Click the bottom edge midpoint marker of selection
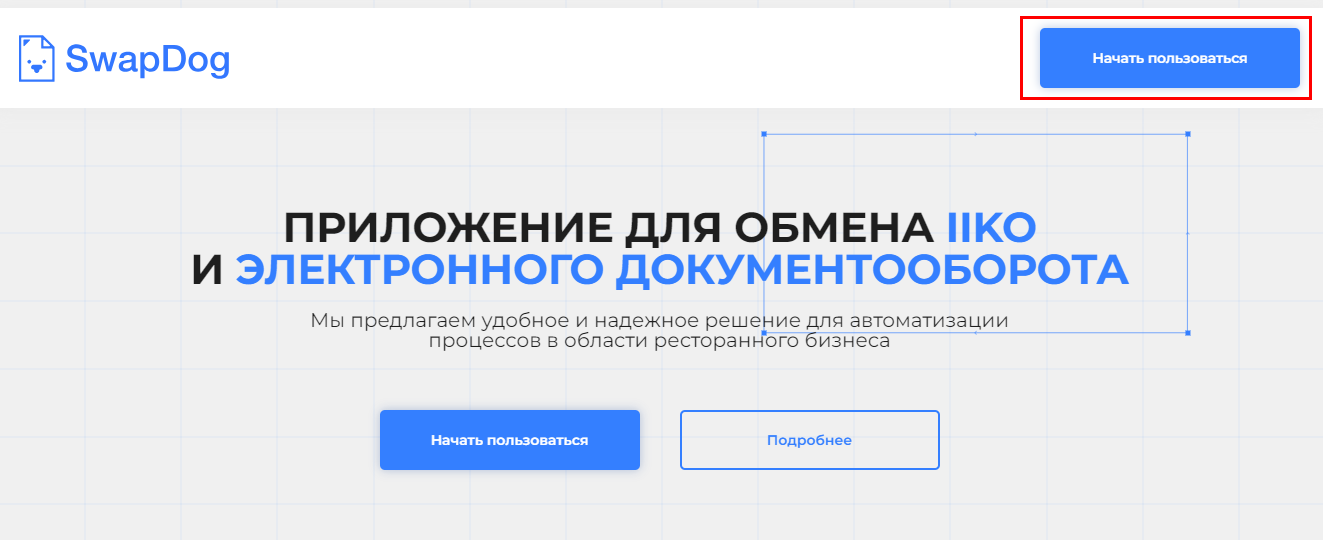This screenshot has height=540, width=1323. pos(976,332)
